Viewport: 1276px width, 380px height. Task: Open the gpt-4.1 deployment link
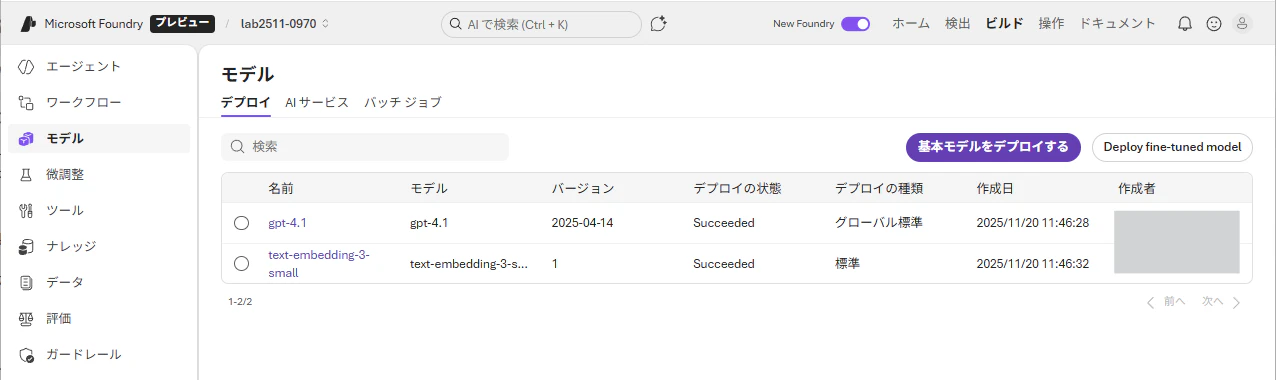[287, 223]
